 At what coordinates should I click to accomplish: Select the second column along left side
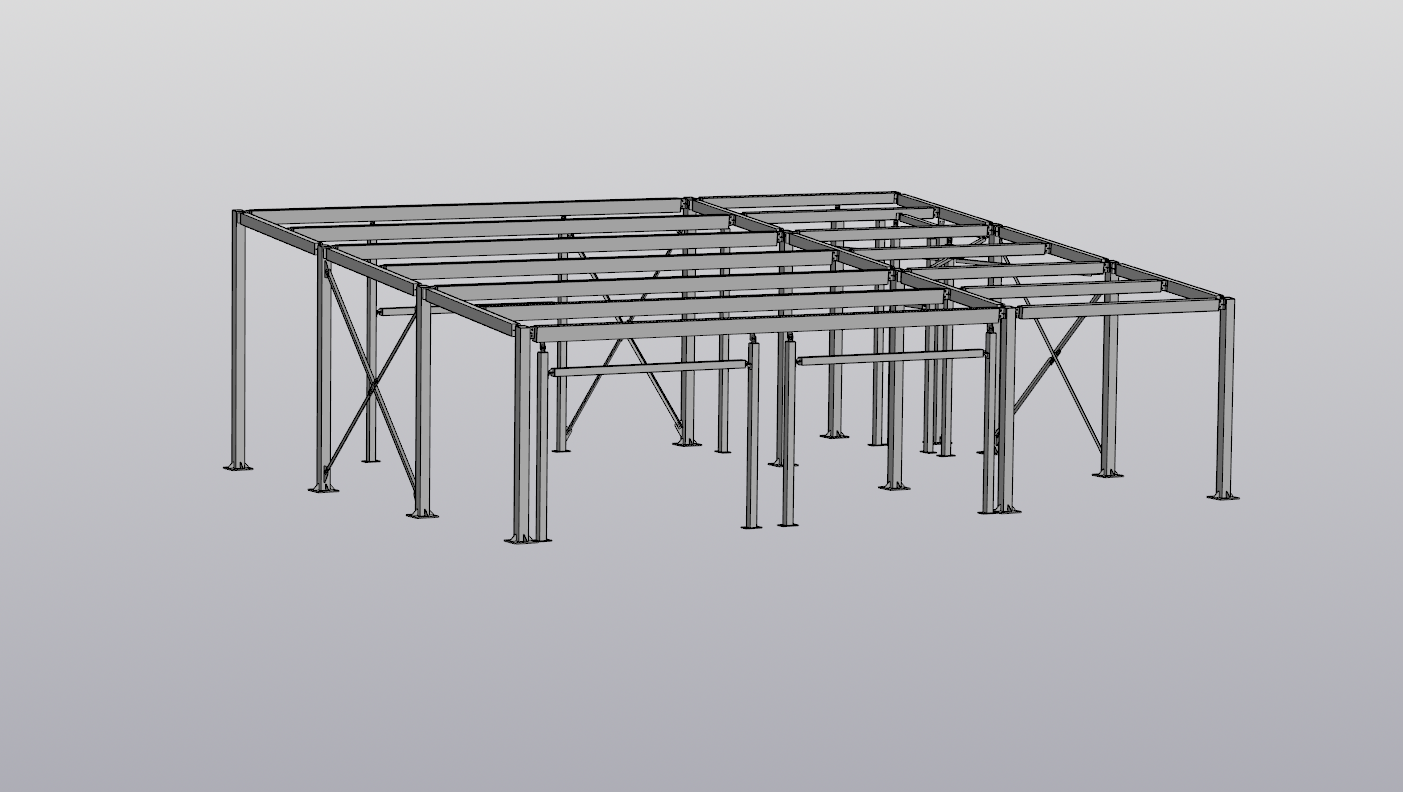click(323, 380)
